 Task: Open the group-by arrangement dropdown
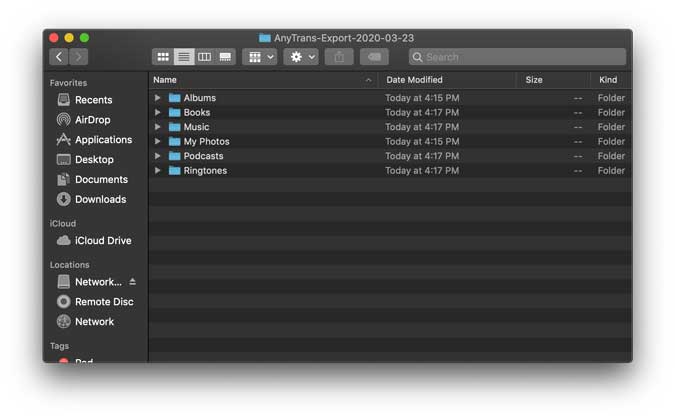coord(260,57)
